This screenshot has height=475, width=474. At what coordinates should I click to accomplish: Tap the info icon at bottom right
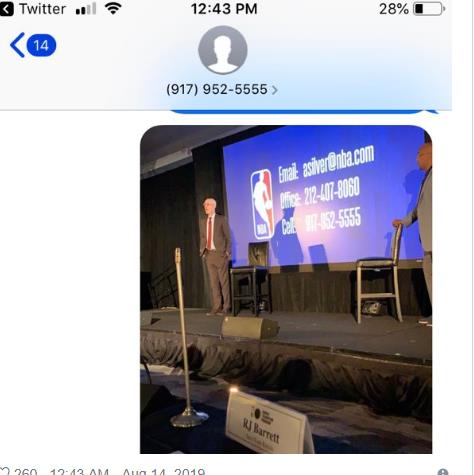click(x=443, y=472)
